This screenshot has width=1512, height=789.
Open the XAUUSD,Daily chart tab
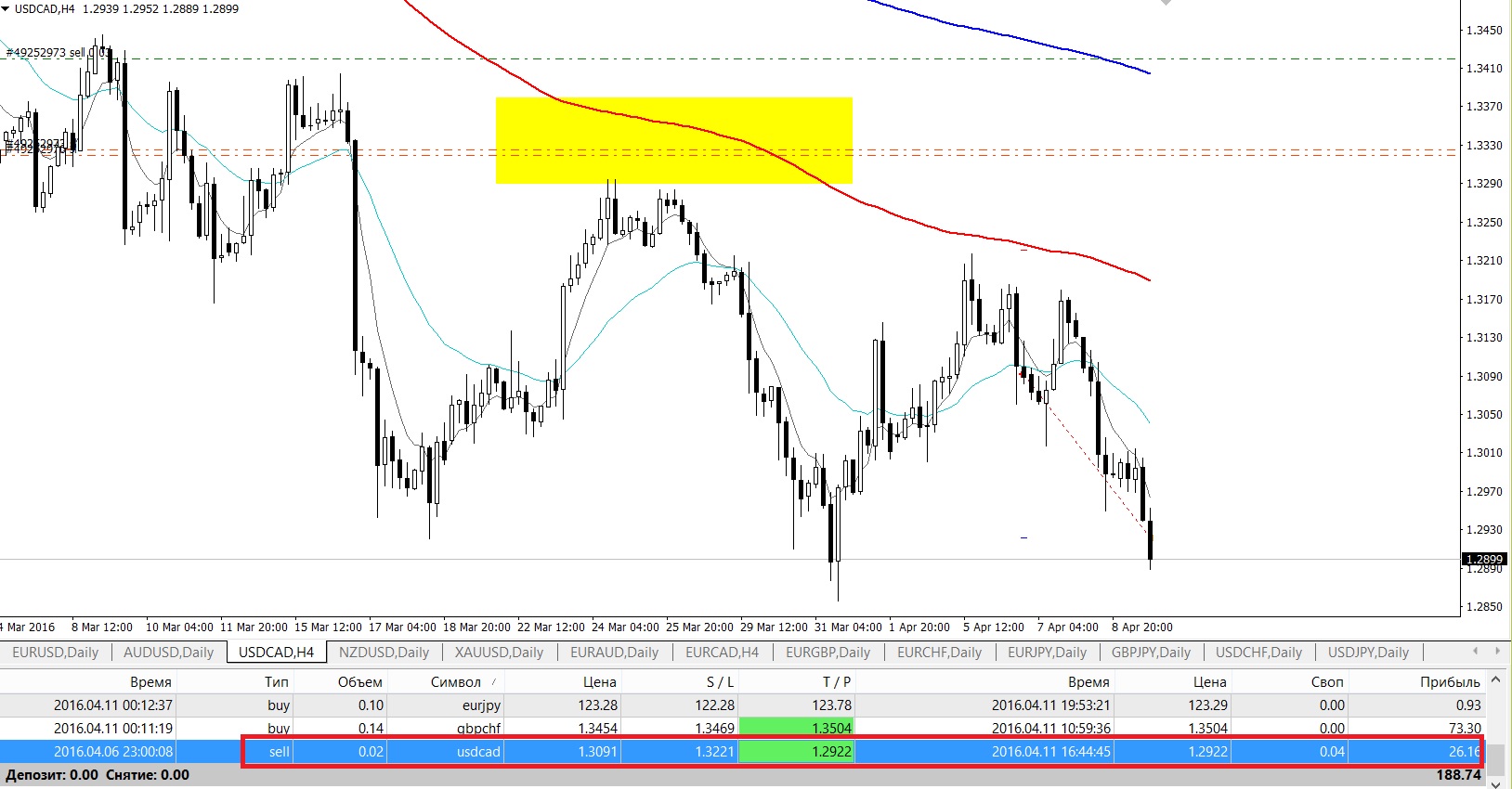pyautogui.click(x=499, y=653)
